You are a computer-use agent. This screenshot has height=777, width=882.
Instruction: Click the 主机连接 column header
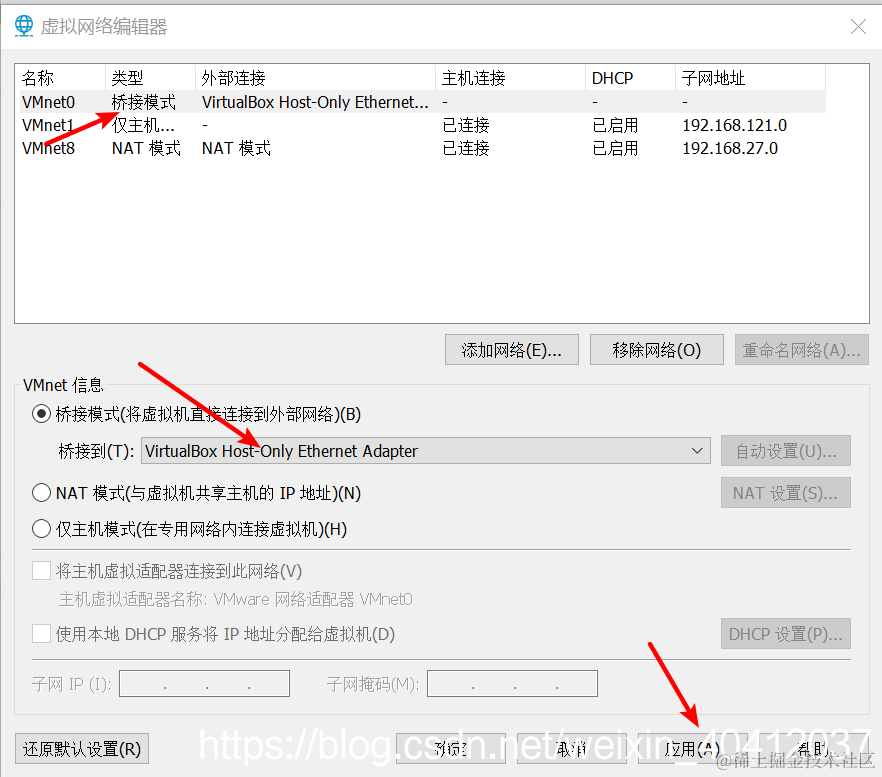click(510, 78)
